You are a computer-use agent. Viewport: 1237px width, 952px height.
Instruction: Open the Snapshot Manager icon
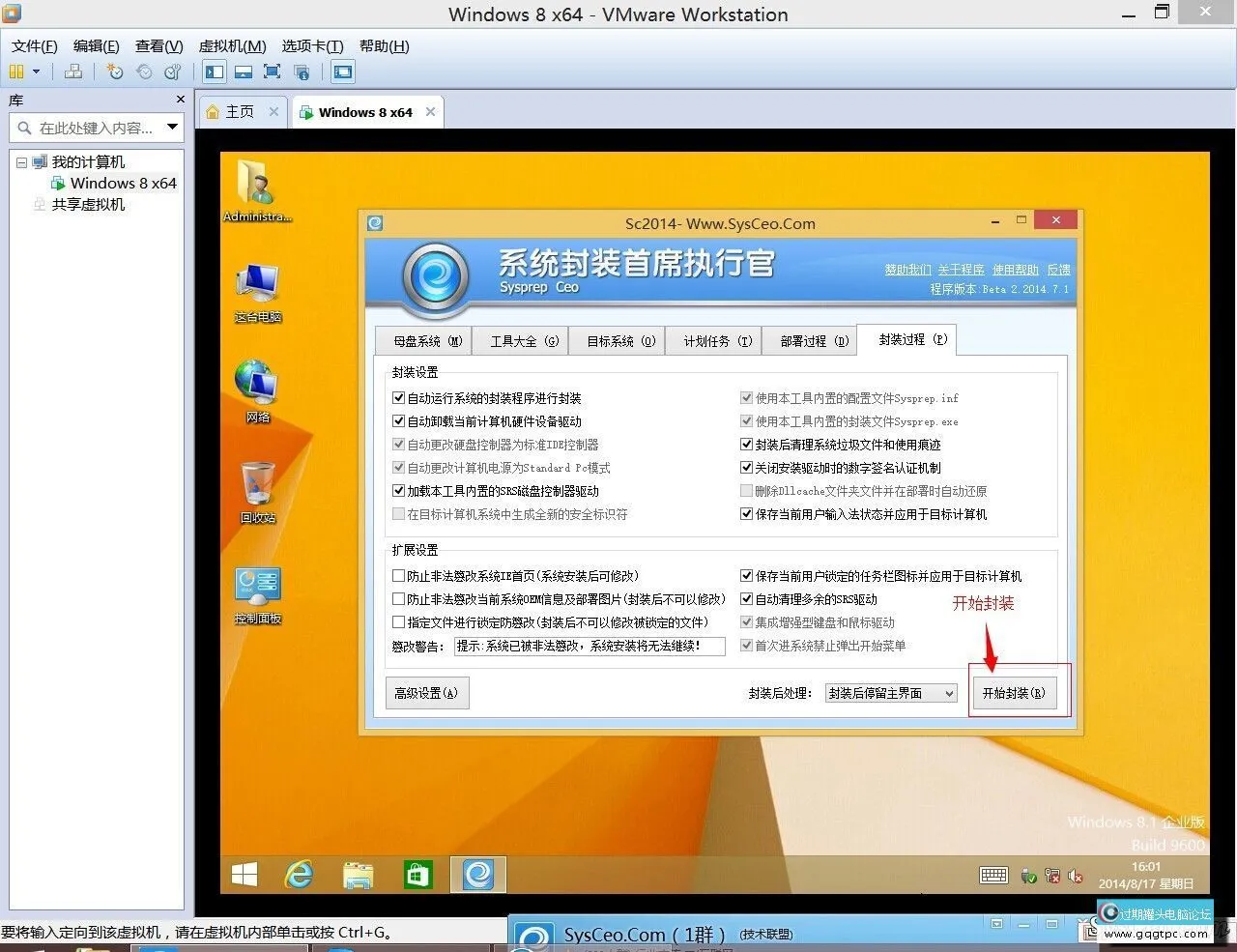click(x=173, y=72)
